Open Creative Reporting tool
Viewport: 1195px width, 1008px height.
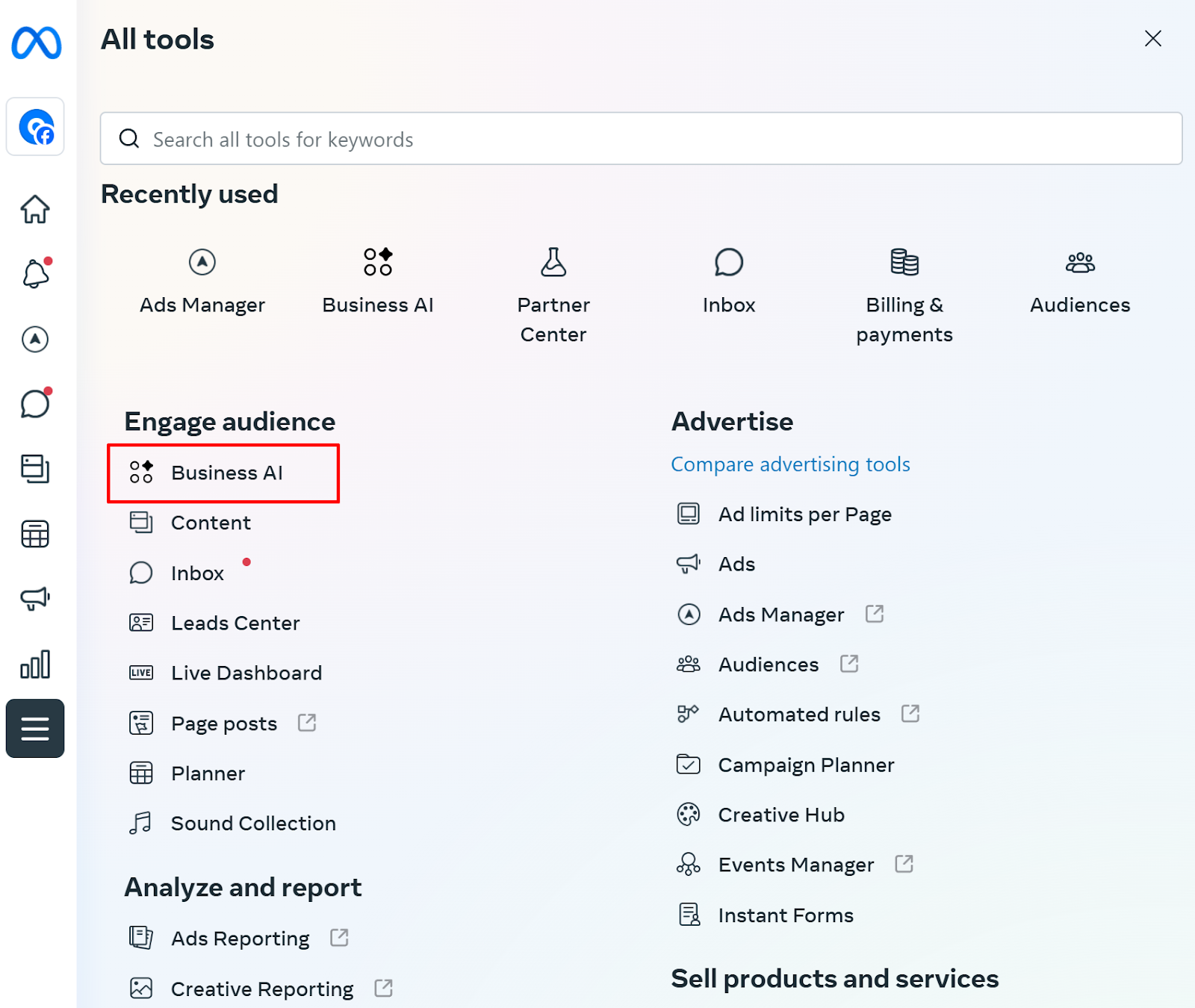(262, 989)
